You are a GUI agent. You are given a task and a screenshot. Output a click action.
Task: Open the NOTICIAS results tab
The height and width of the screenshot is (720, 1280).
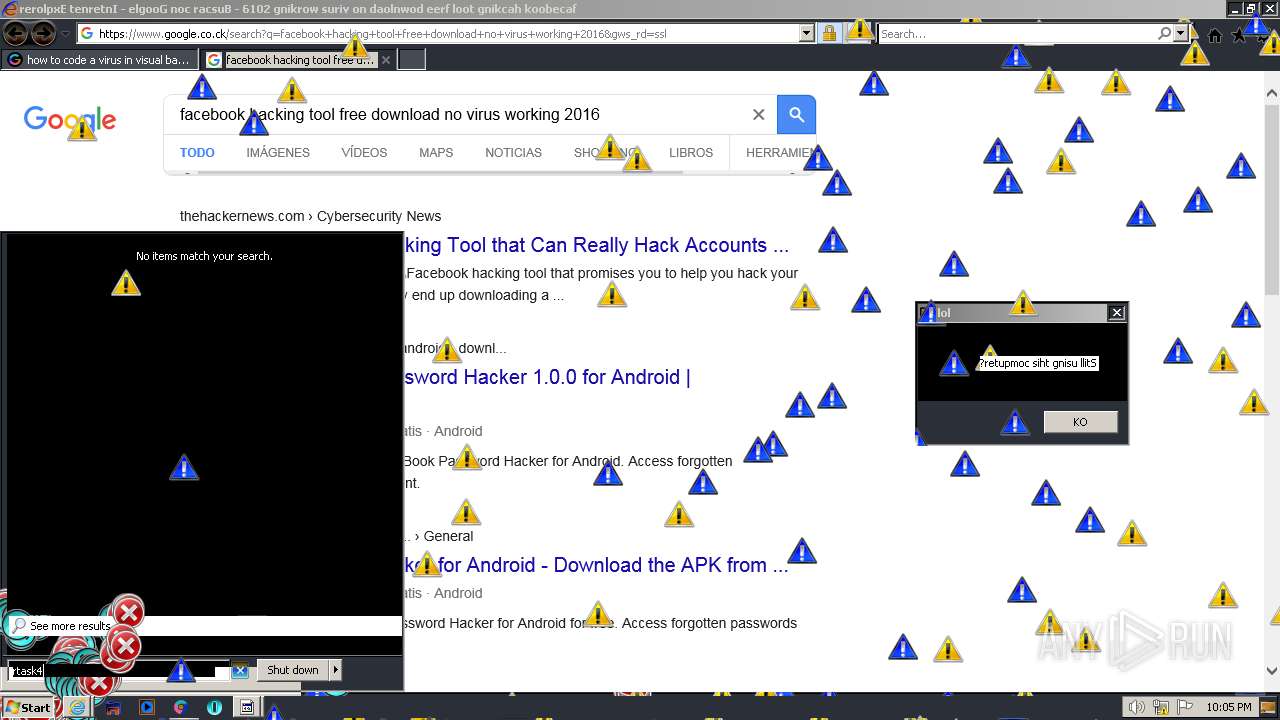click(x=513, y=153)
